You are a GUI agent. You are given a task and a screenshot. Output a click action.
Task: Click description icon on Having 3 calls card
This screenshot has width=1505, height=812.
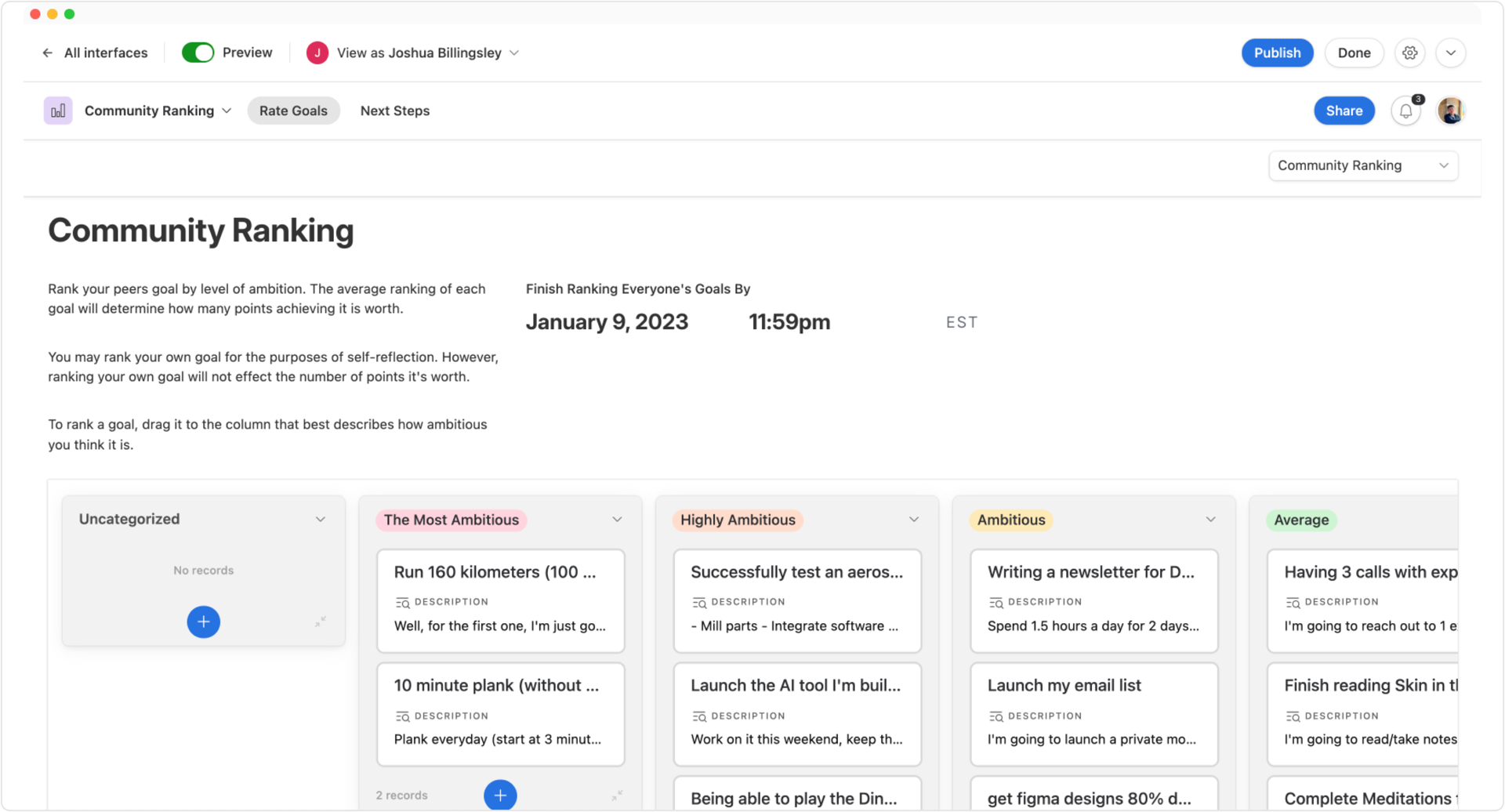point(1293,602)
